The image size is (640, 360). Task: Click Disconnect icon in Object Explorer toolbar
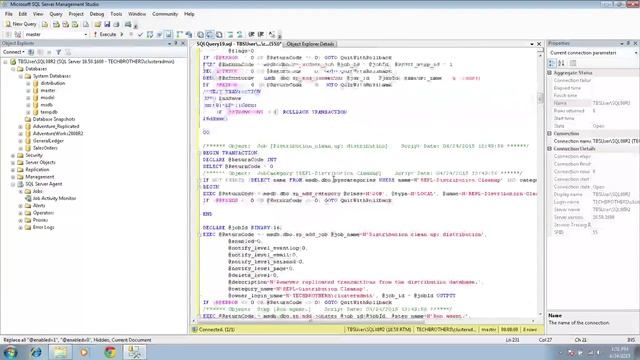pos(40,52)
